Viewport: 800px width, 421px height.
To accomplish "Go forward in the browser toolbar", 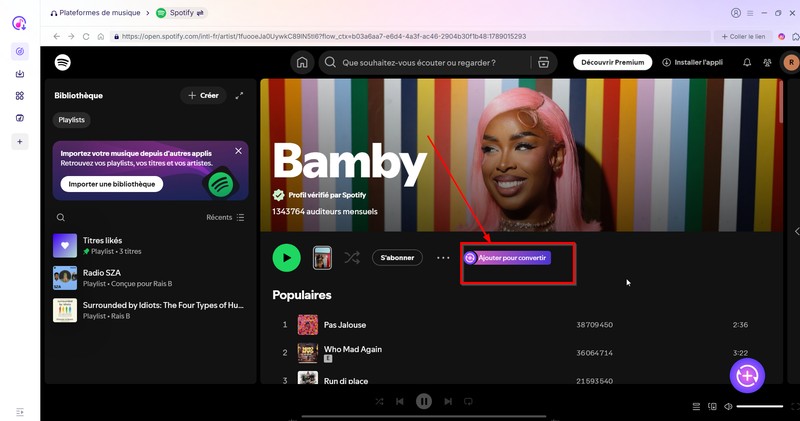I will pos(71,36).
